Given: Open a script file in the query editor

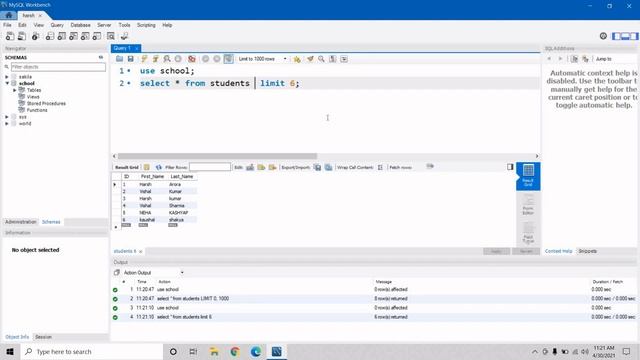Looking at the screenshot, I should click(119, 59).
